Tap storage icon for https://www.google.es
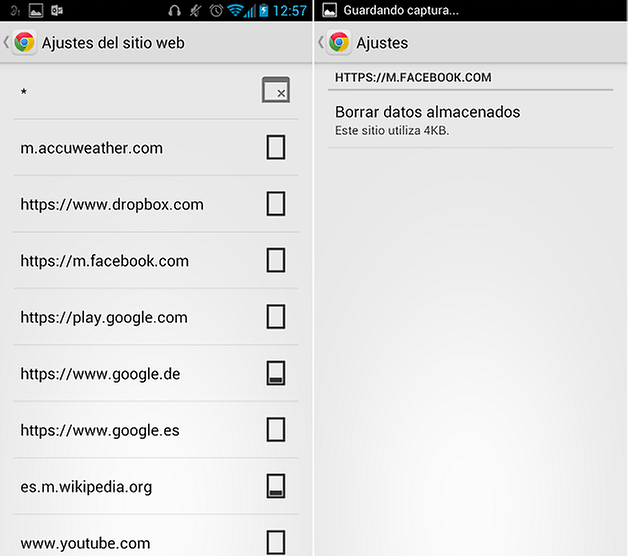This screenshot has height=556, width=628. [276, 430]
